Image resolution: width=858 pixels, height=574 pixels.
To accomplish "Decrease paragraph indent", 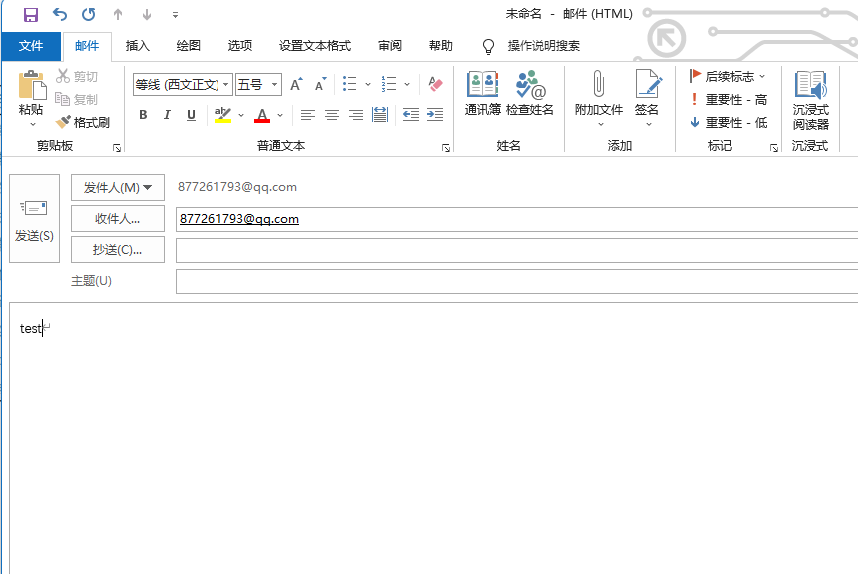I will click(x=411, y=115).
